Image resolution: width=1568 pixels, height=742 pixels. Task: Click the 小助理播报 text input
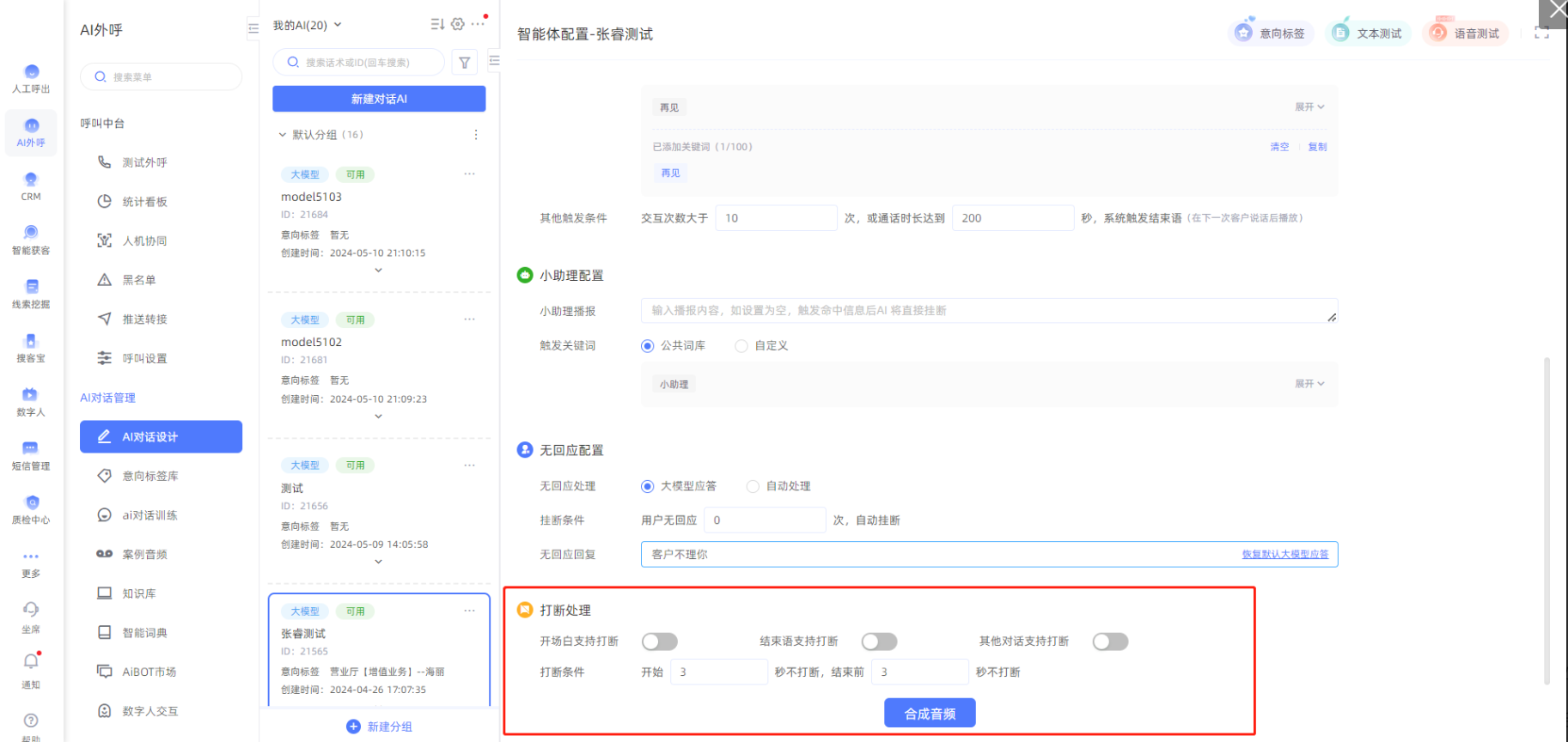[988, 311]
